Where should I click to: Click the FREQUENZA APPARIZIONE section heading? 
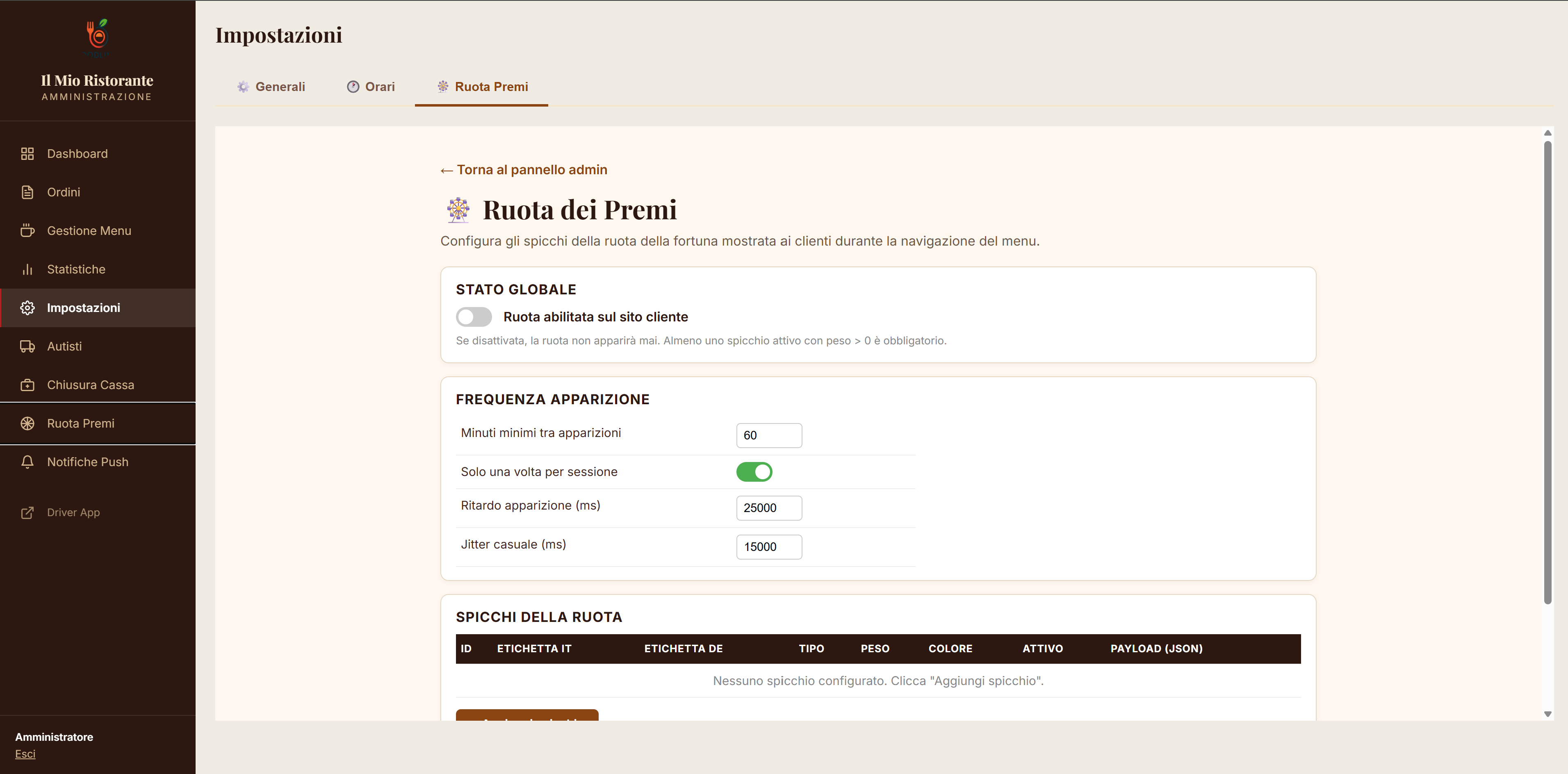tap(552, 399)
